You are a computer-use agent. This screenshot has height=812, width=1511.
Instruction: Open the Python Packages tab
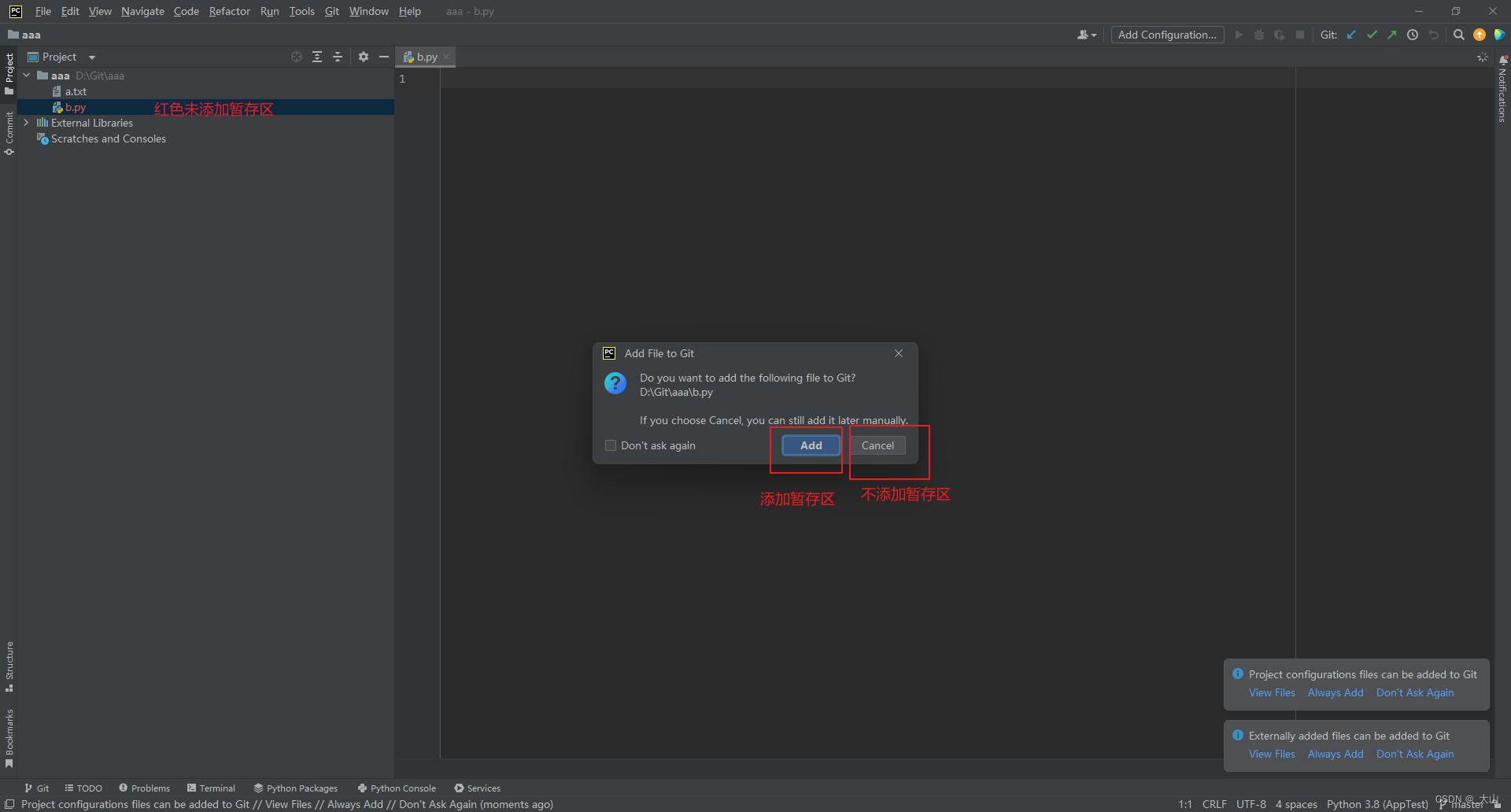click(296, 788)
